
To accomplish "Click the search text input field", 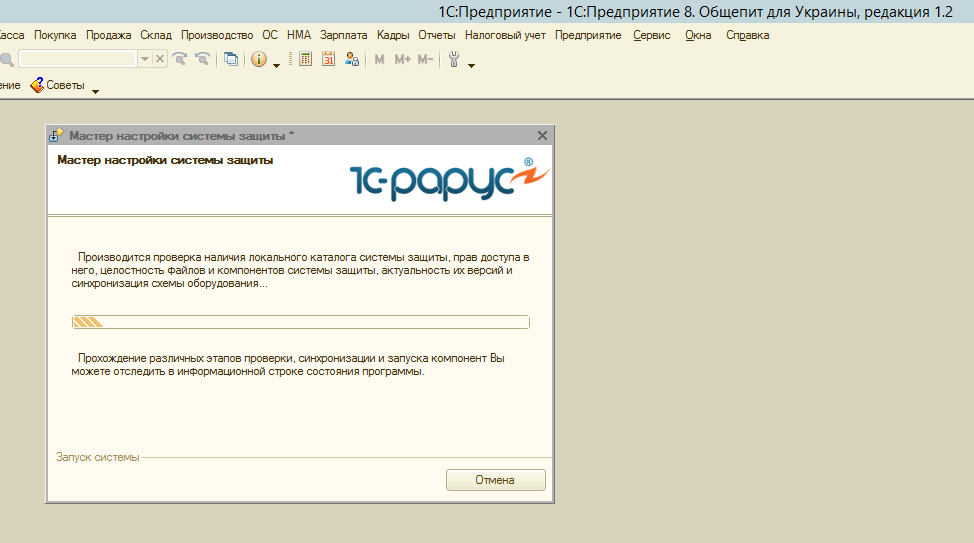I will (78, 59).
